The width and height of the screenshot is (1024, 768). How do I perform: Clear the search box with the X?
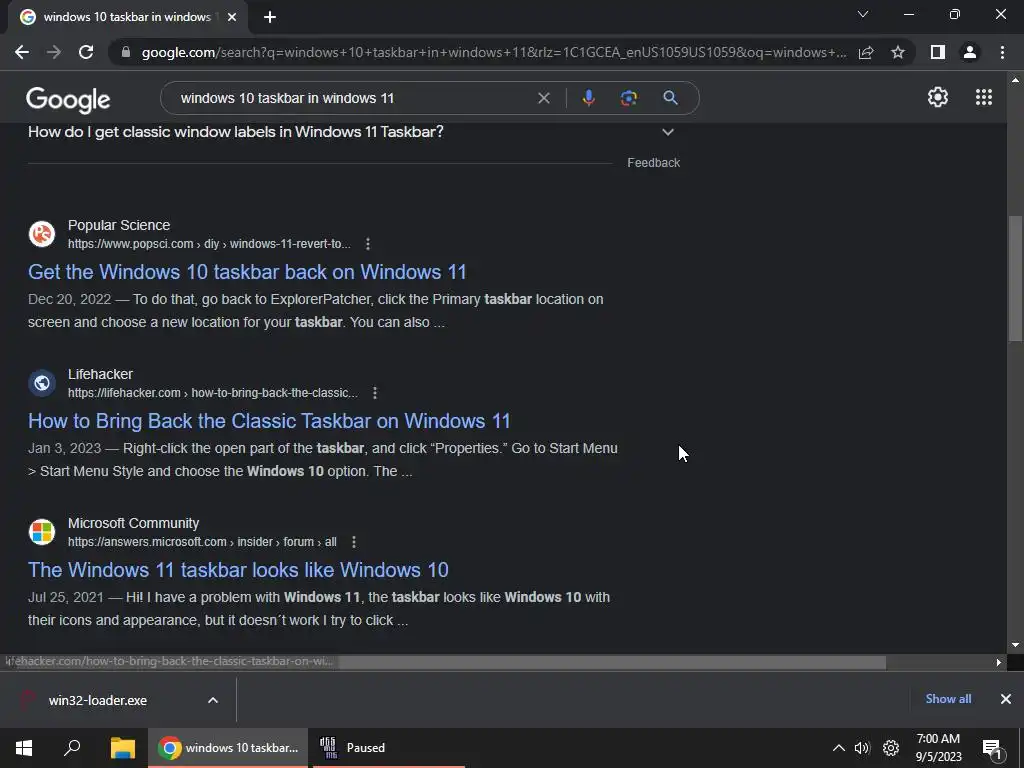(543, 98)
